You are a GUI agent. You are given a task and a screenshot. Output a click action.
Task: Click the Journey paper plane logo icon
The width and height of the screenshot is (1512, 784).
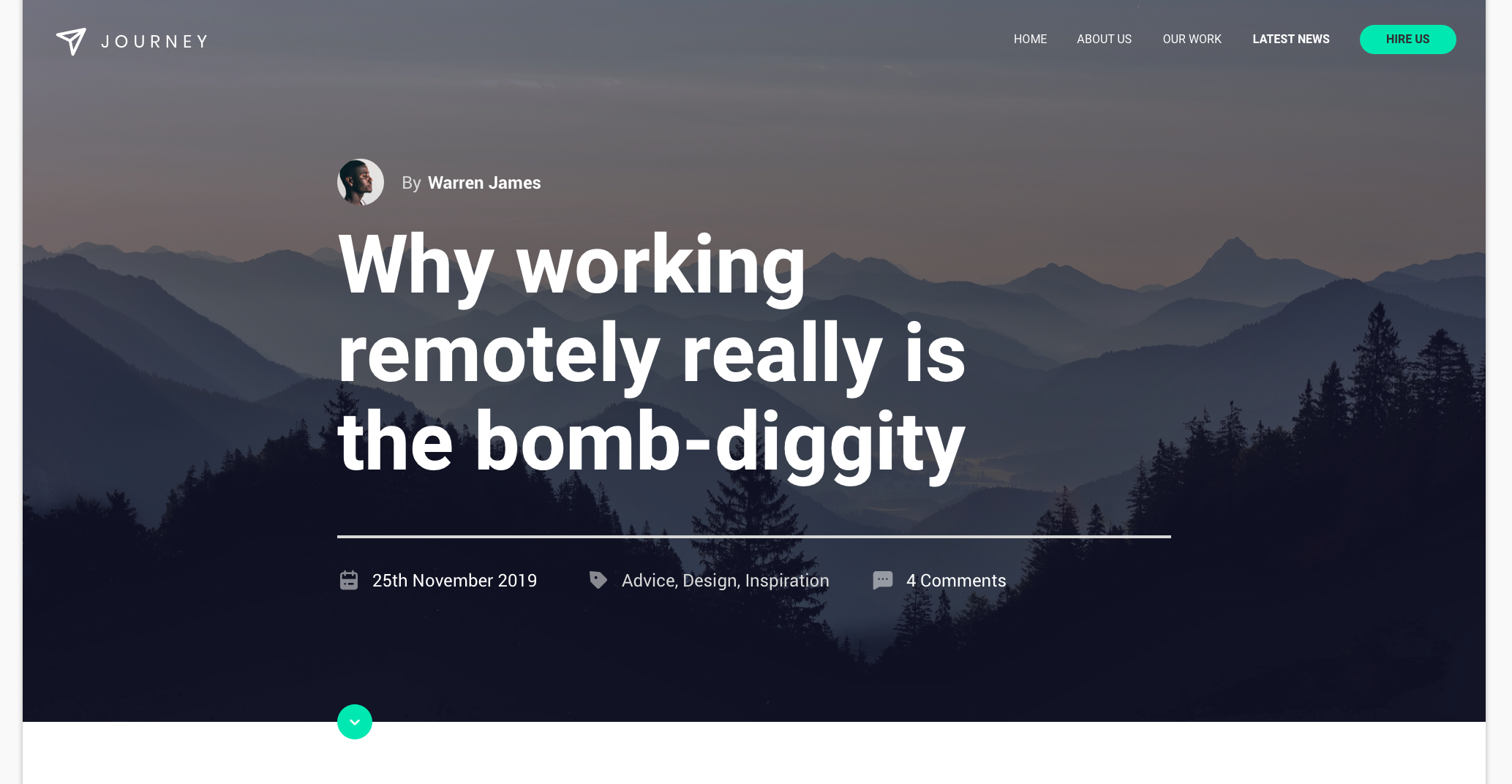(x=71, y=42)
